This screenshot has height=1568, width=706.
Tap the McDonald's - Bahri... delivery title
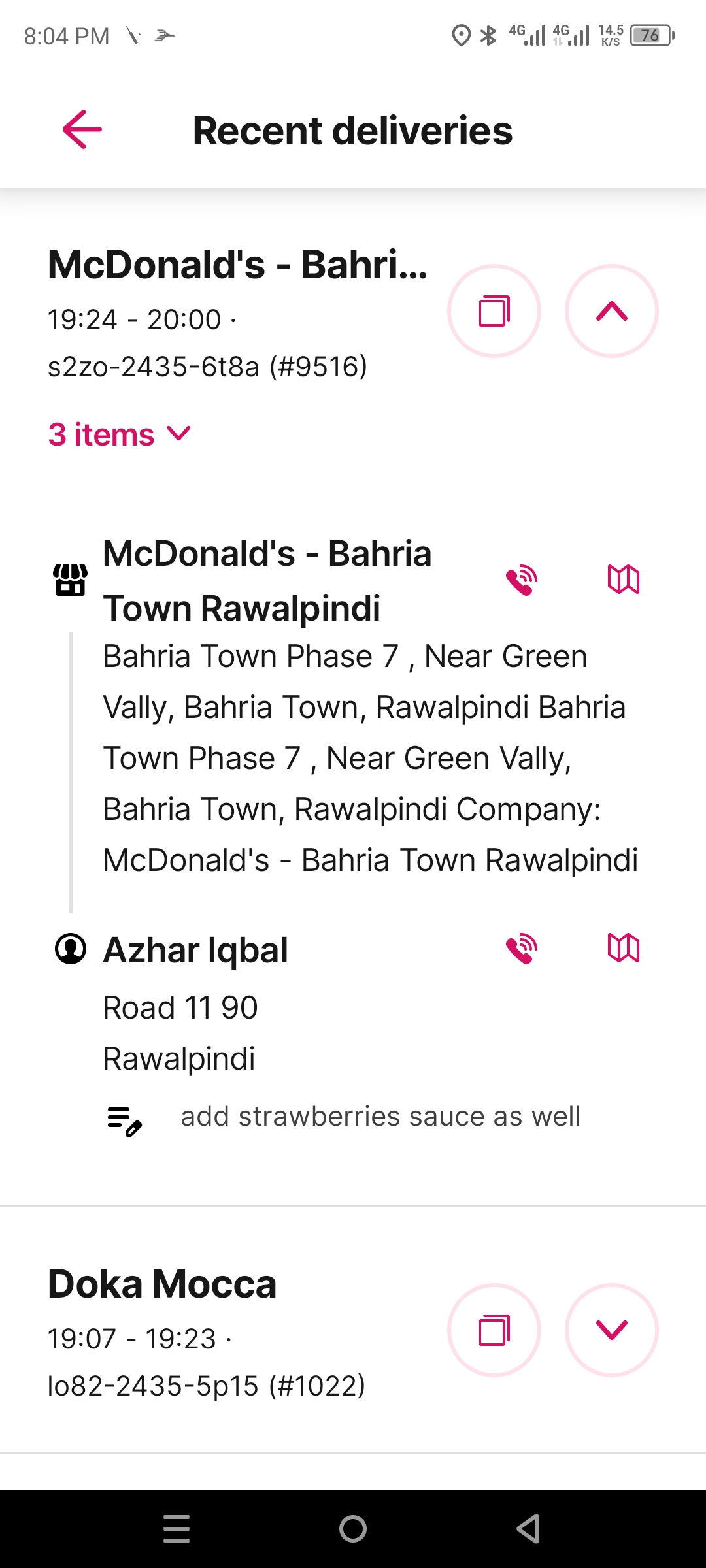click(x=238, y=265)
